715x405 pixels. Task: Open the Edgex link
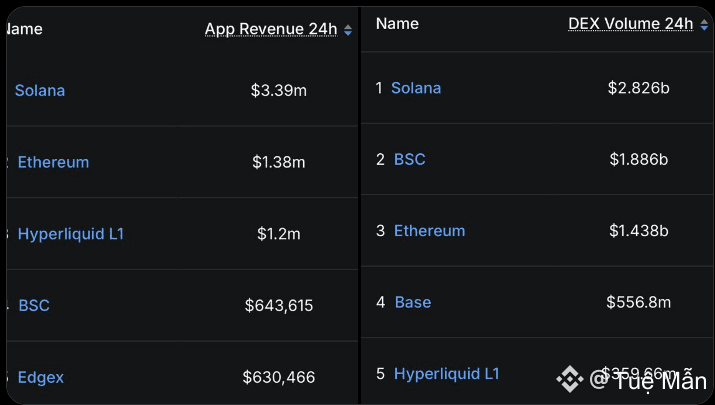click(41, 377)
